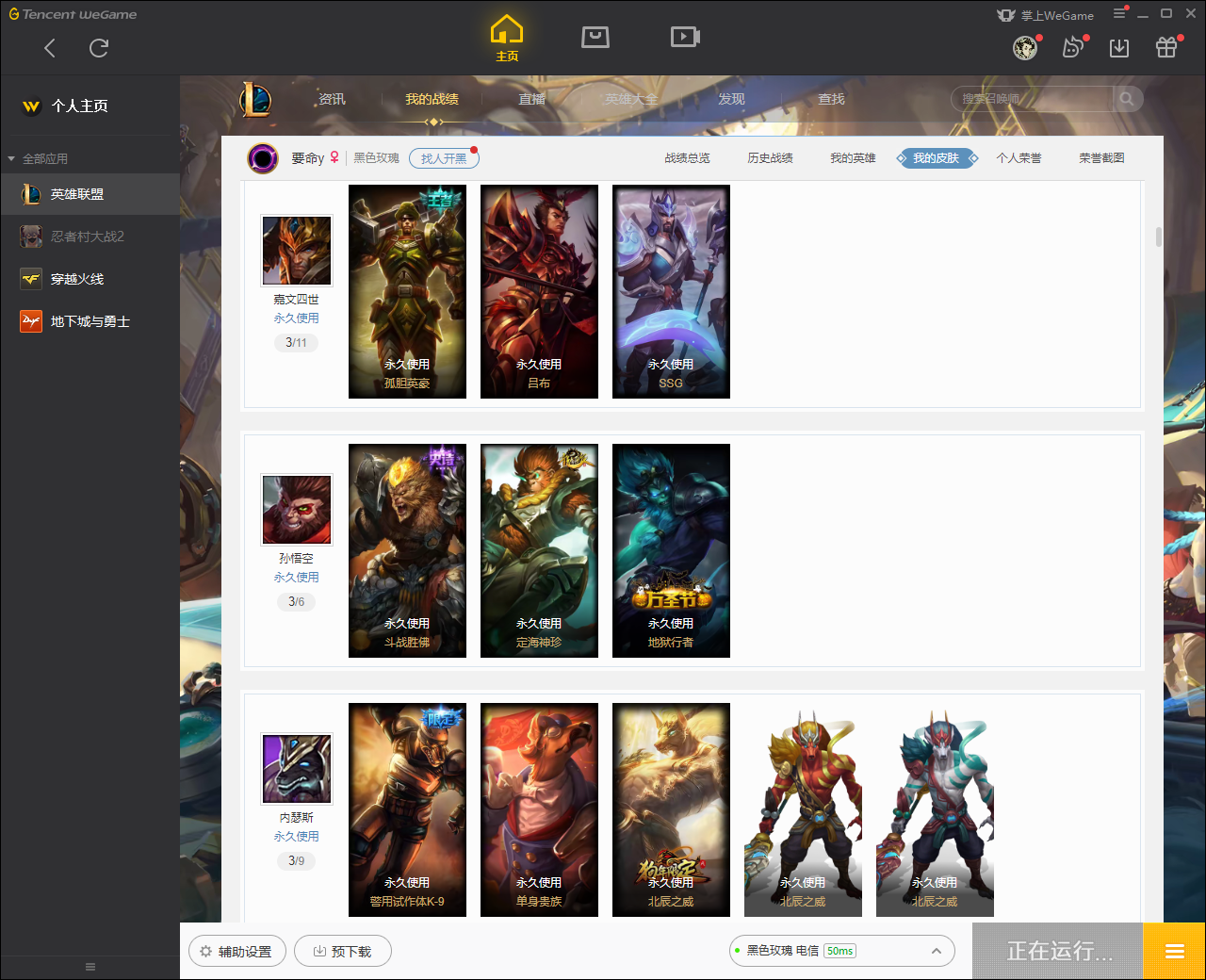Open the 定海神珍 skin card
The image size is (1206, 980).
(539, 550)
